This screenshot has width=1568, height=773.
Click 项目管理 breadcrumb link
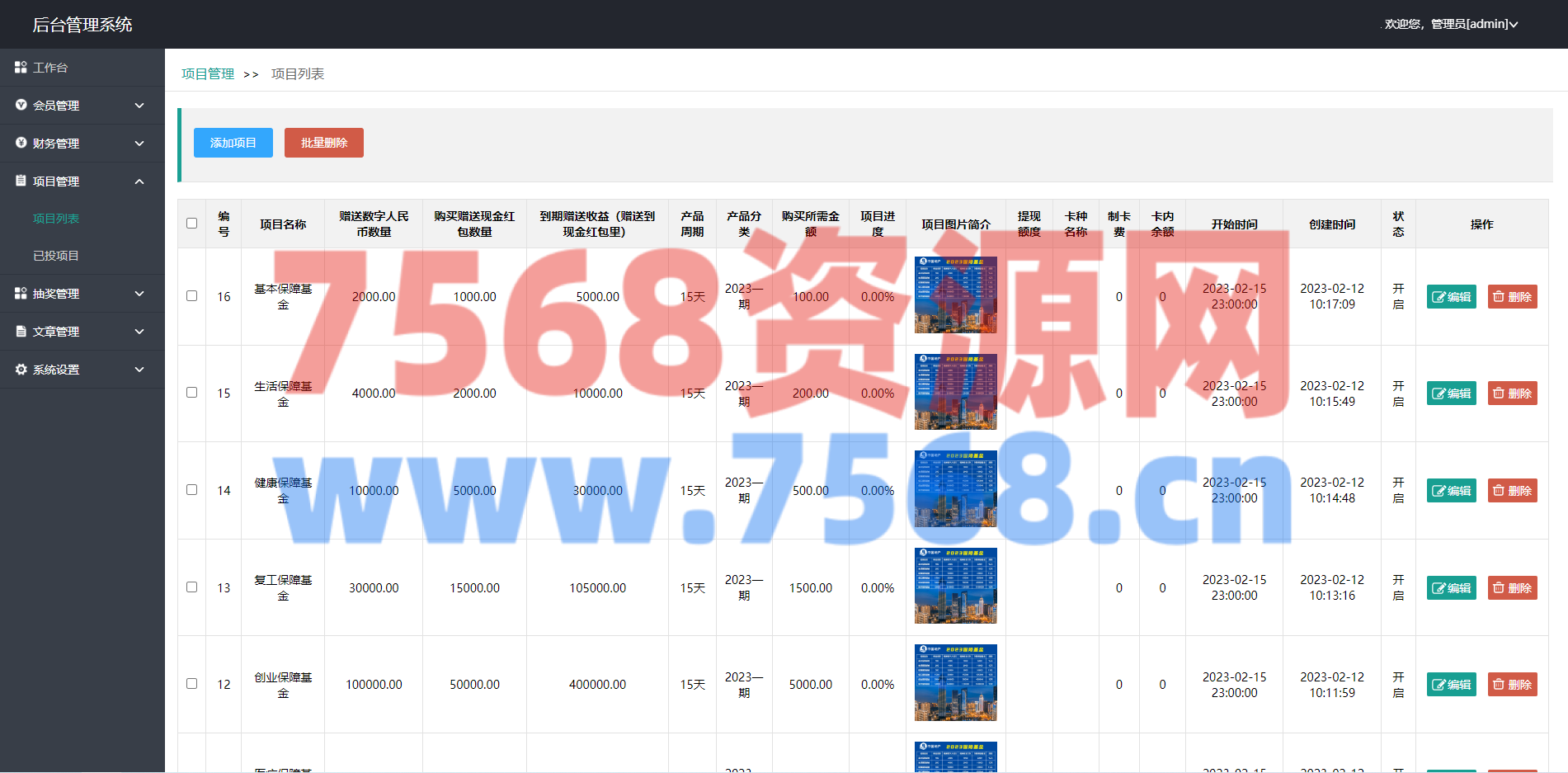208,74
